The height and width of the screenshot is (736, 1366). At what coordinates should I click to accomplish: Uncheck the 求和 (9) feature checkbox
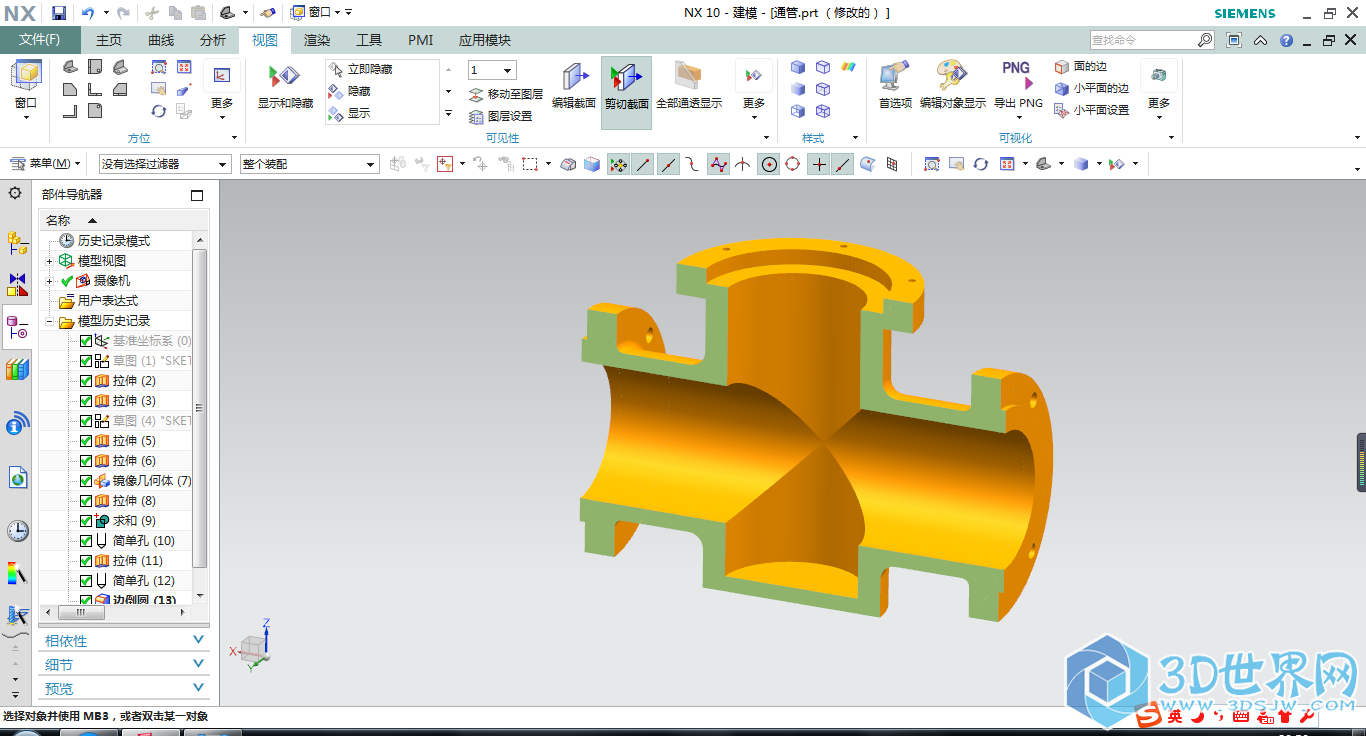[86, 521]
